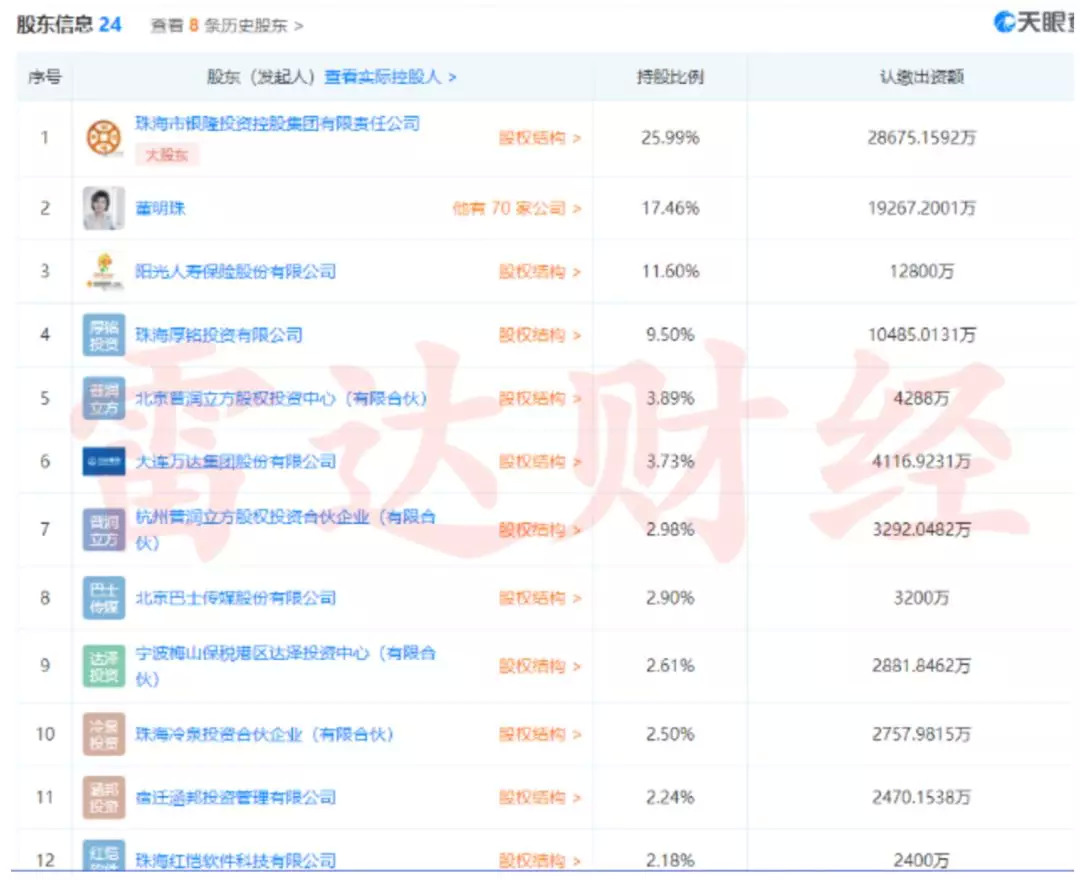Click the 珠海市银隆投资控股集团 company logo icon

pyautogui.click(x=103, y=138)
